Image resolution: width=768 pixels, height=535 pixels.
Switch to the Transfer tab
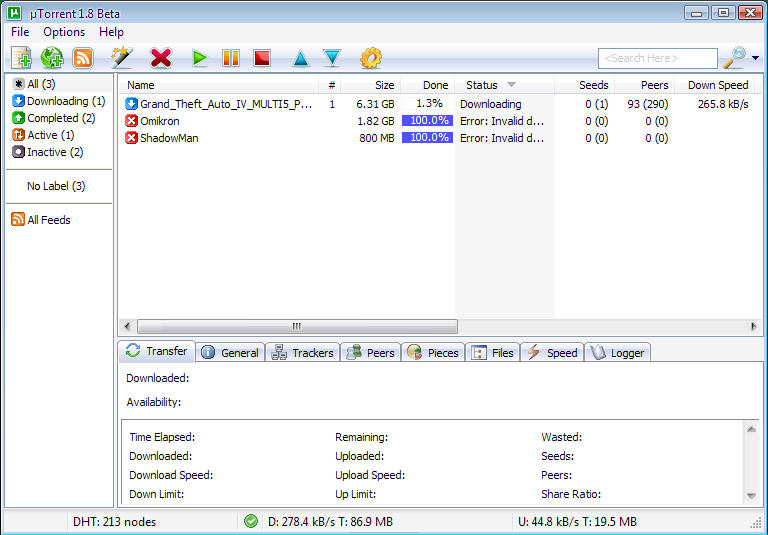pyautogui.click(x=157, y=351)
